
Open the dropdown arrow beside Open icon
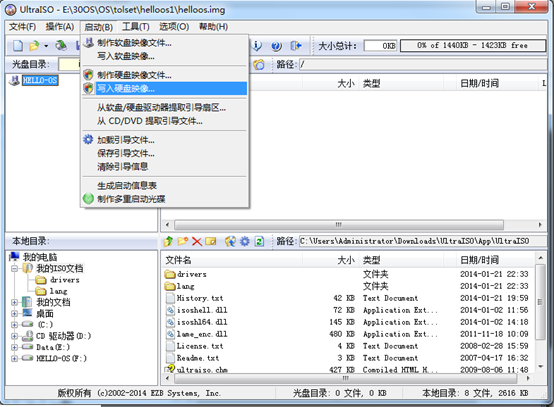coord(46,46)
